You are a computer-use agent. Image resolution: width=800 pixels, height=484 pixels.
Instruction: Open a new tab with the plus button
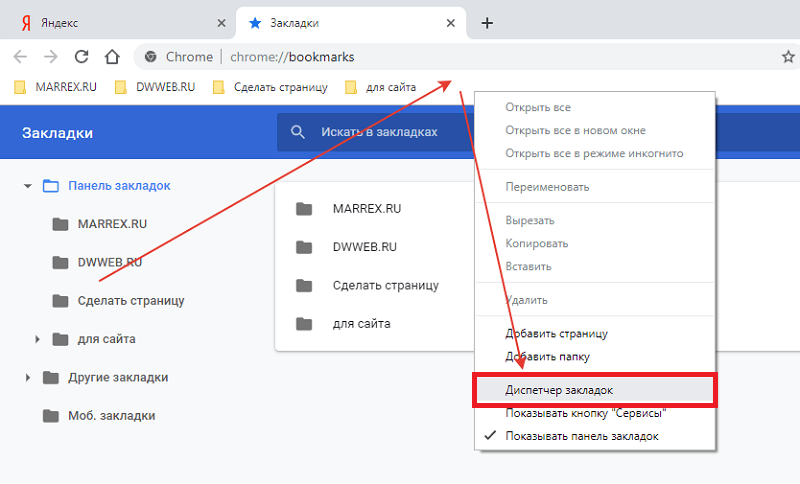coord(487,23)
